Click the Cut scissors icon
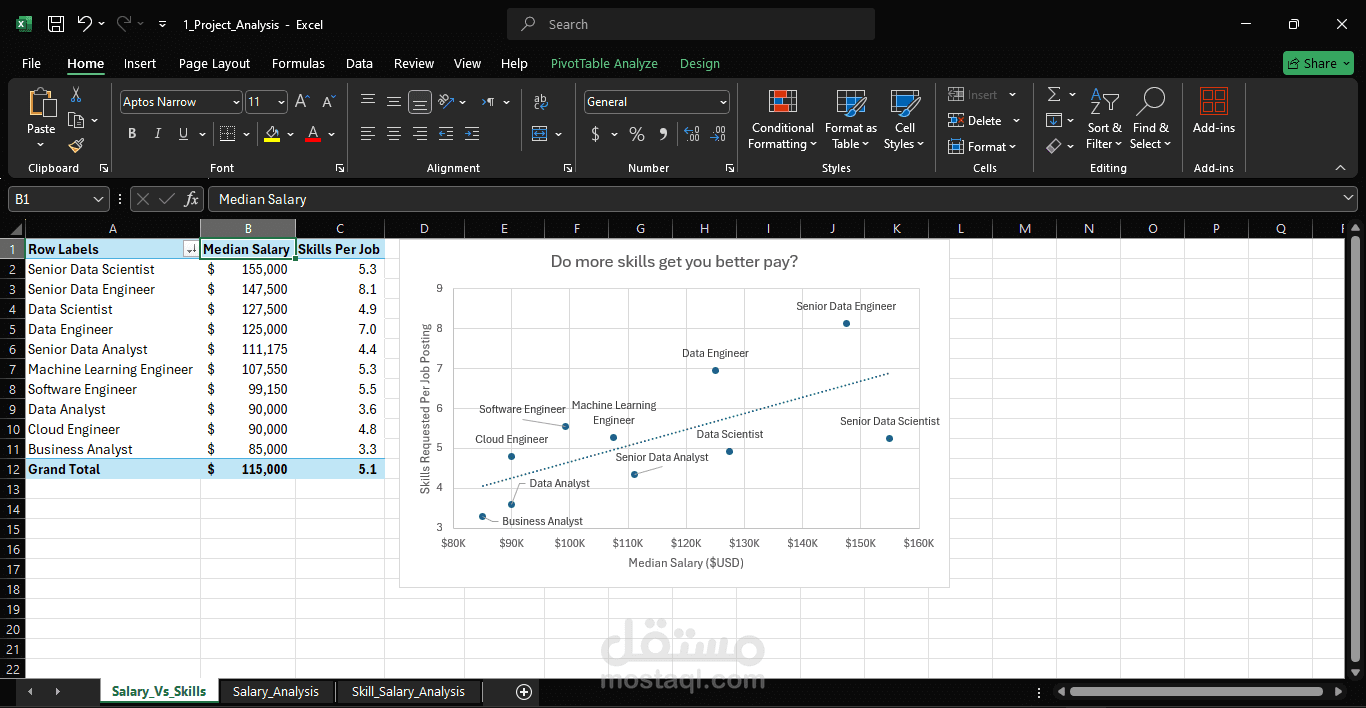Image resolution: width=1366 pixels, height=708 pixels. pyautogui.click(x=76, y=95)
